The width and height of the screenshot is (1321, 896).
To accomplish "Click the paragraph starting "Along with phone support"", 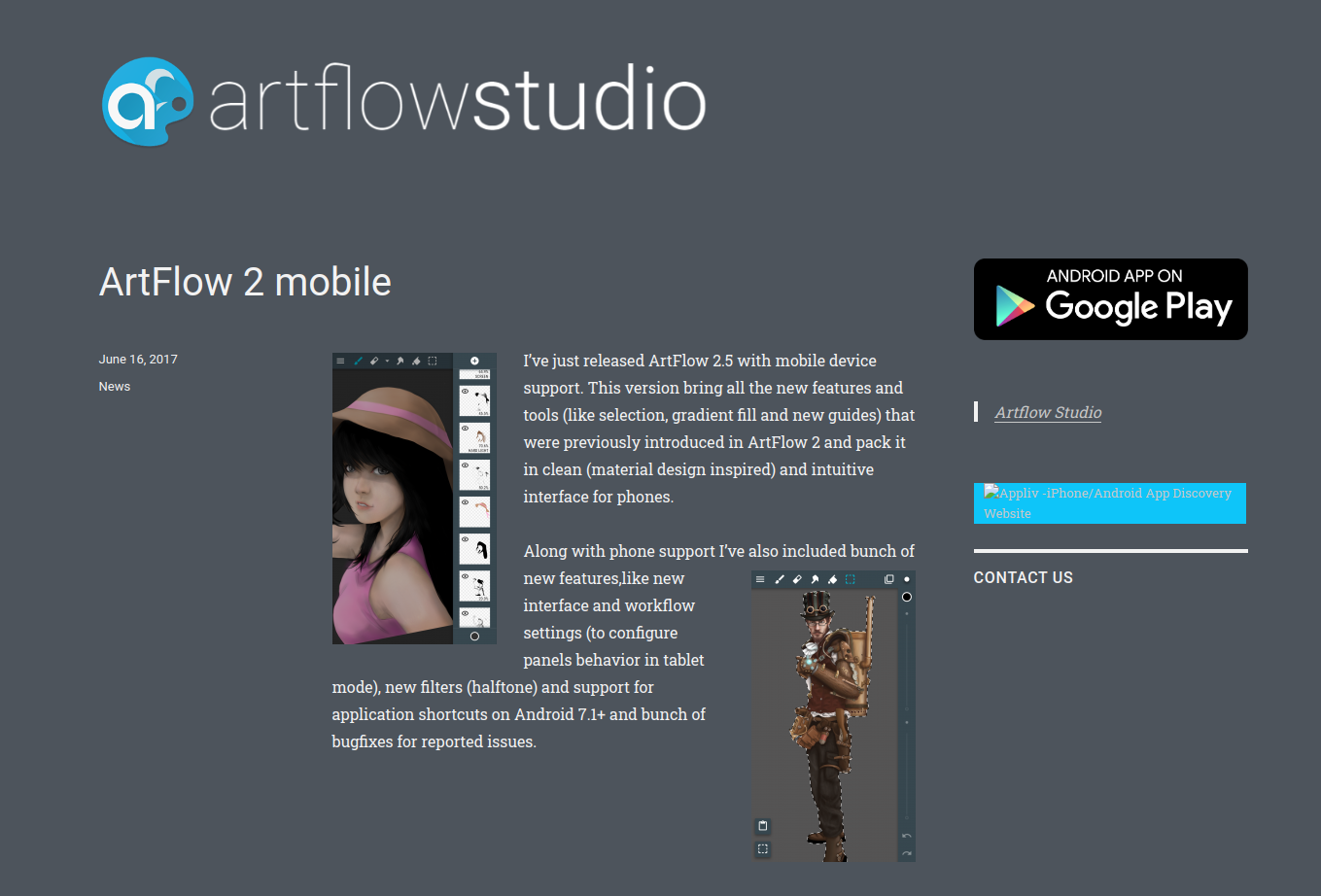I will tap(623, 646).
